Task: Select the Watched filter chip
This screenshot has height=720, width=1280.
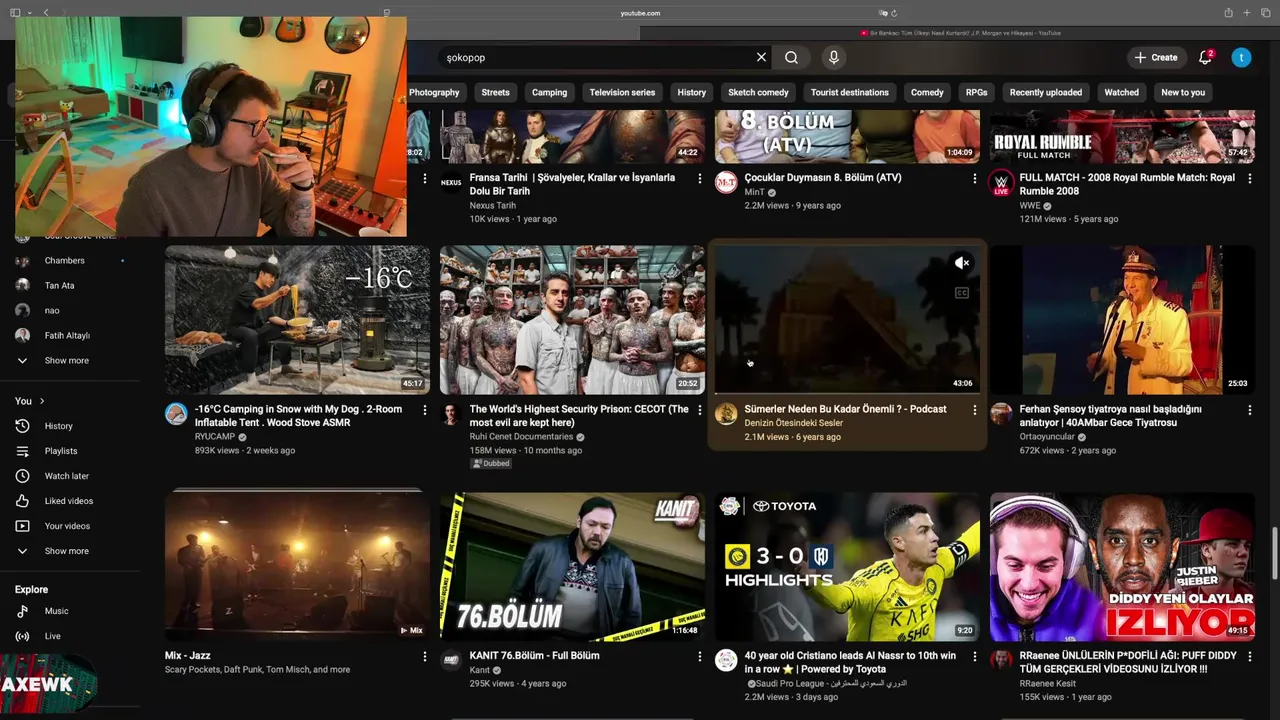Action: (1121, 92)
